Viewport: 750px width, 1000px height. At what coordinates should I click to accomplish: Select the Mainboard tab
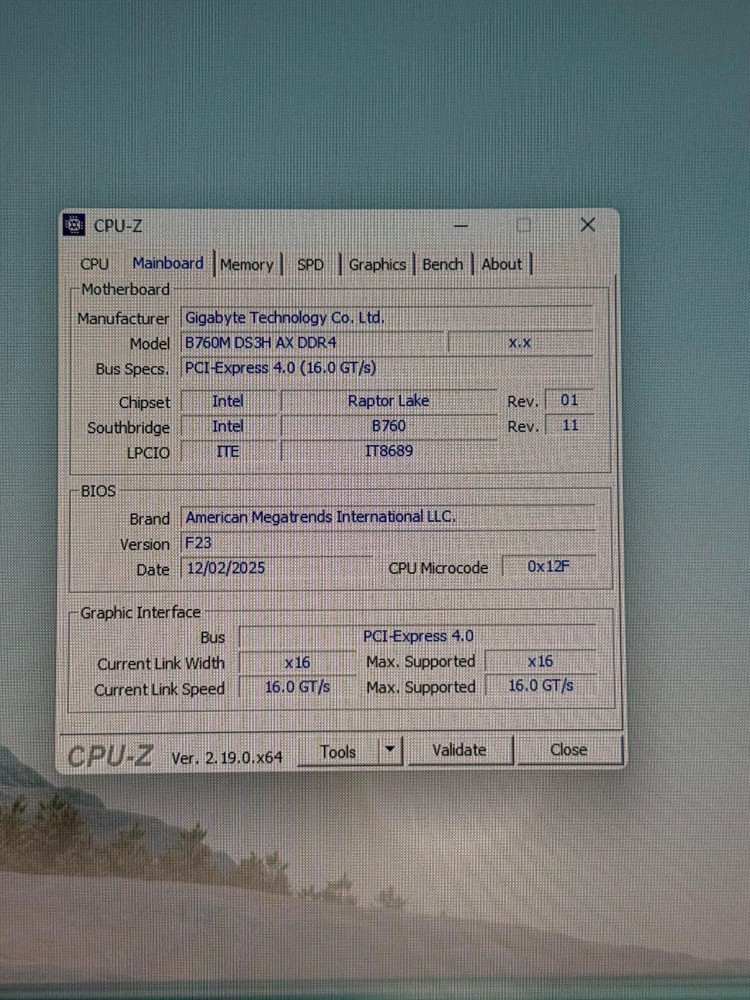pyautogui.click(x=168, y=263)
